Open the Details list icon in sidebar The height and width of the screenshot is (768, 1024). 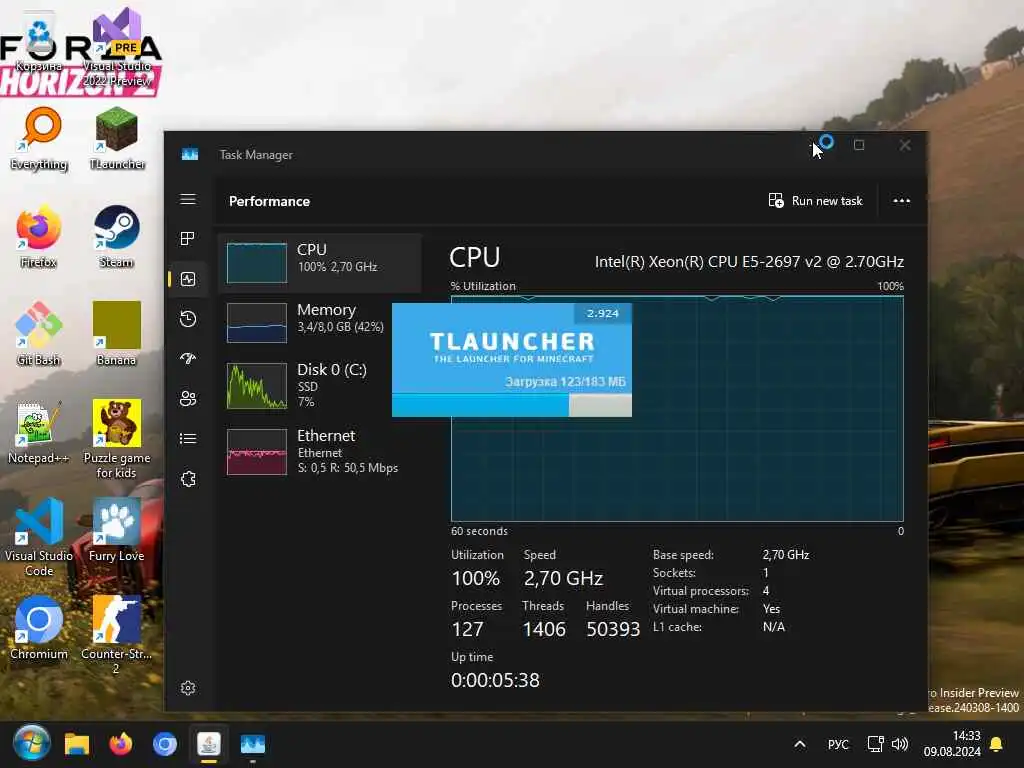pyautogui.click(x=188, y=439)
